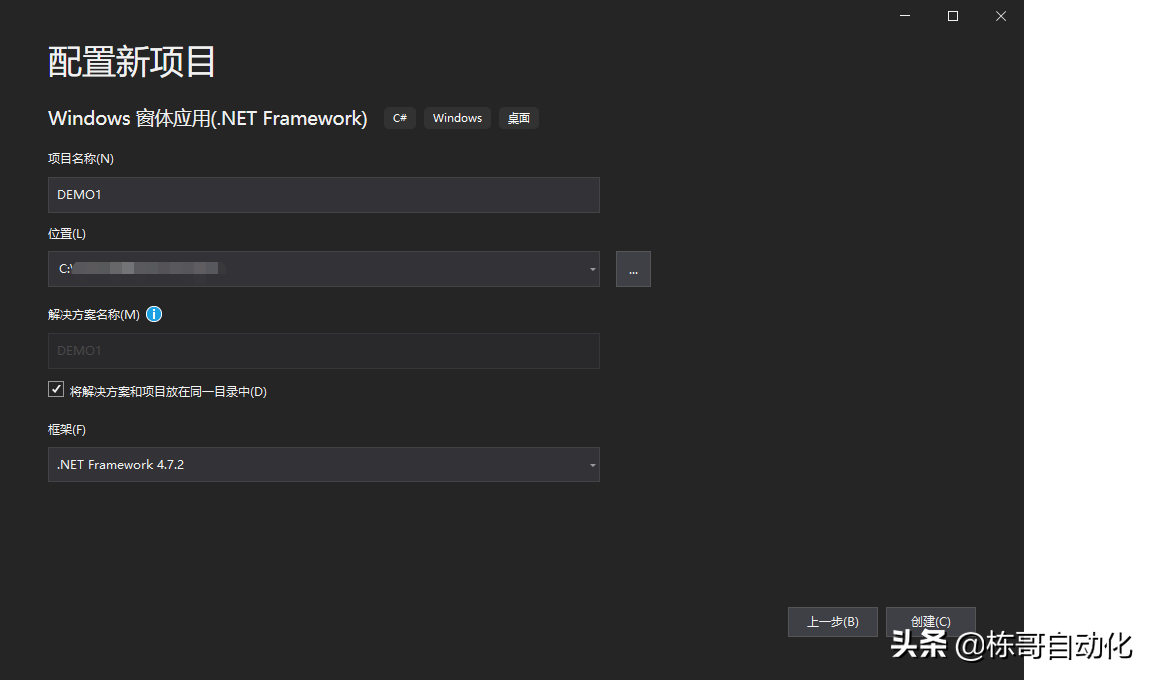
Task: Click the 框架 dropdown arrow
Action: 592,465
